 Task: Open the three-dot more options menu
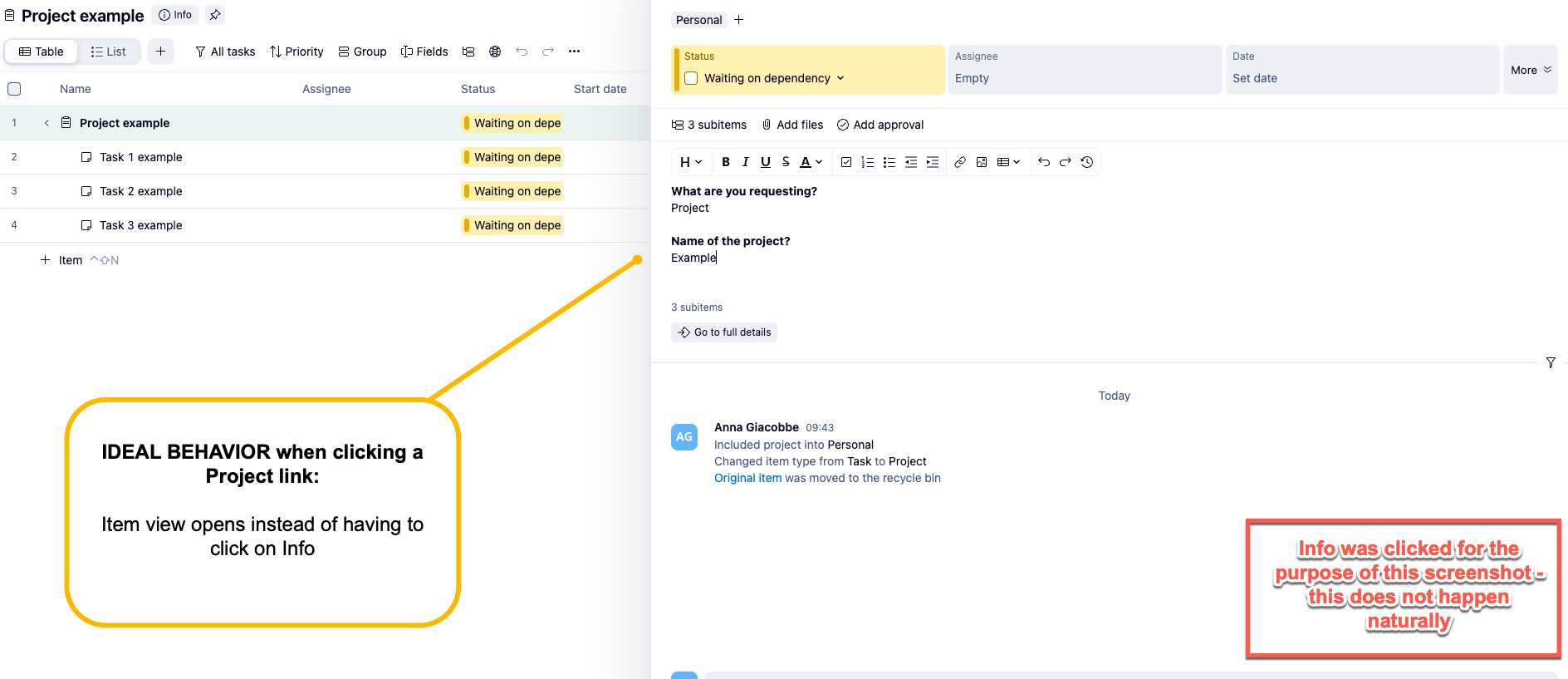click(574, 52)
